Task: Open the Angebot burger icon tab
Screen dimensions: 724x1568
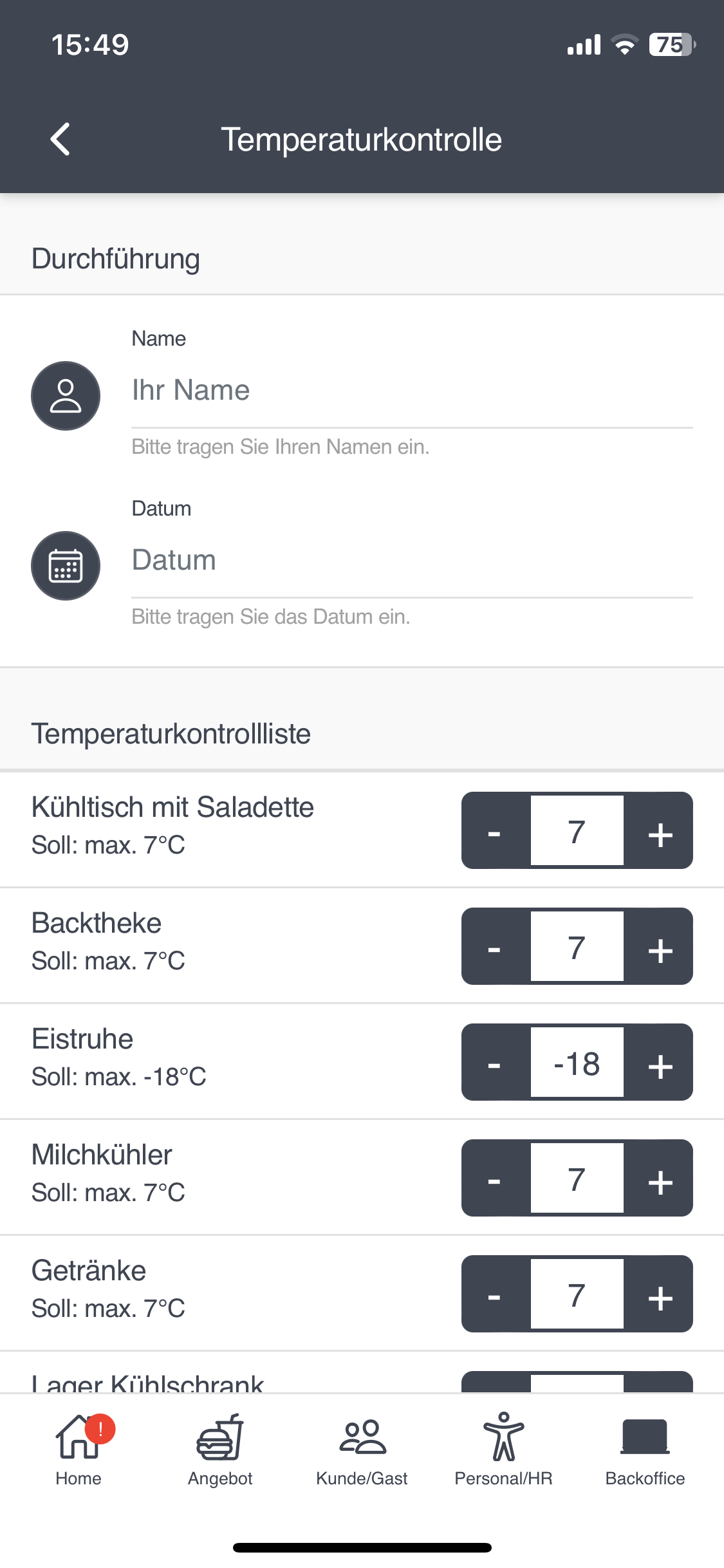Action: click(220, 1448)
